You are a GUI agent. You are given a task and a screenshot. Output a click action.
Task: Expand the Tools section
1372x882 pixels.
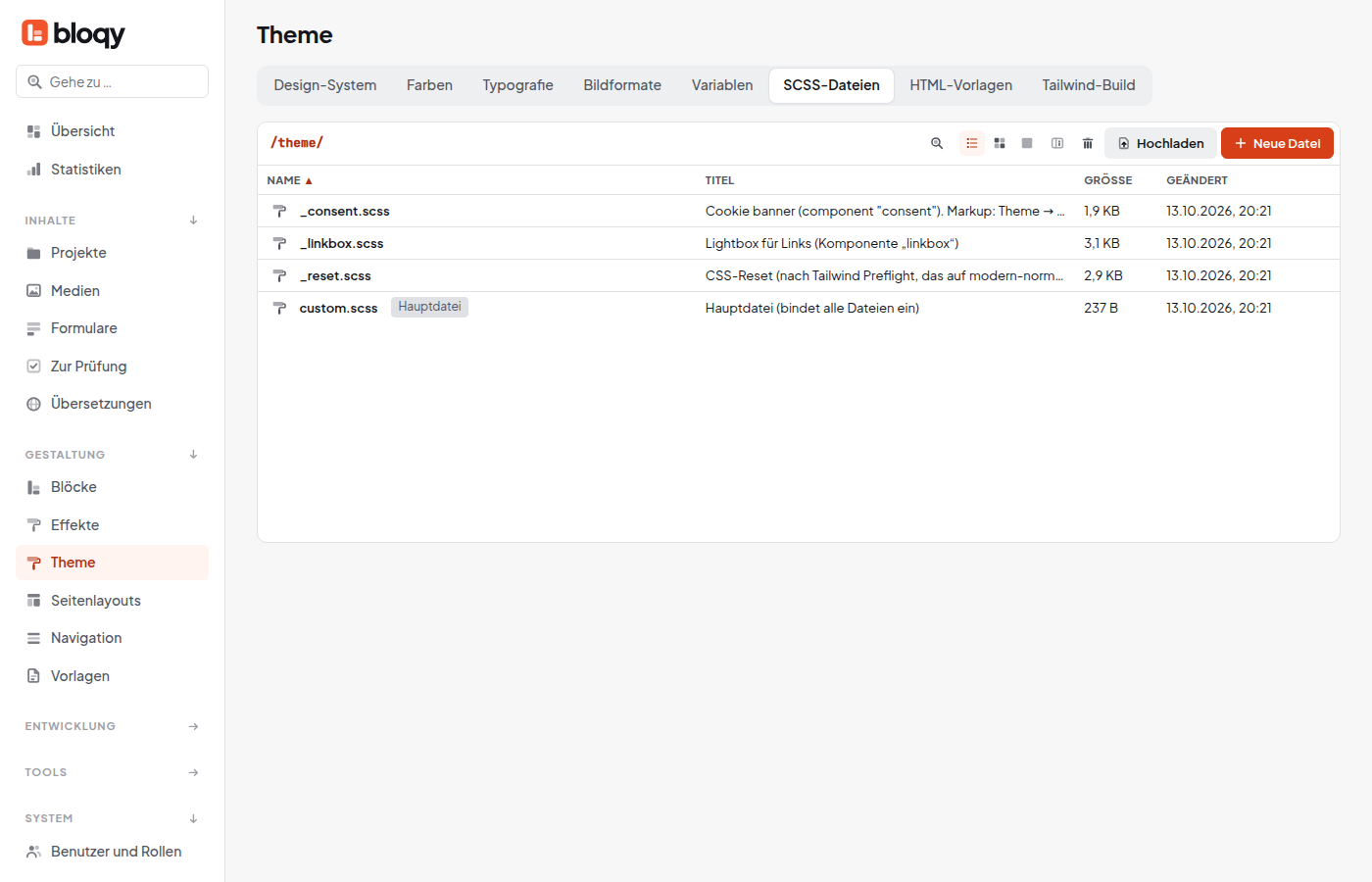click(112, 772)
